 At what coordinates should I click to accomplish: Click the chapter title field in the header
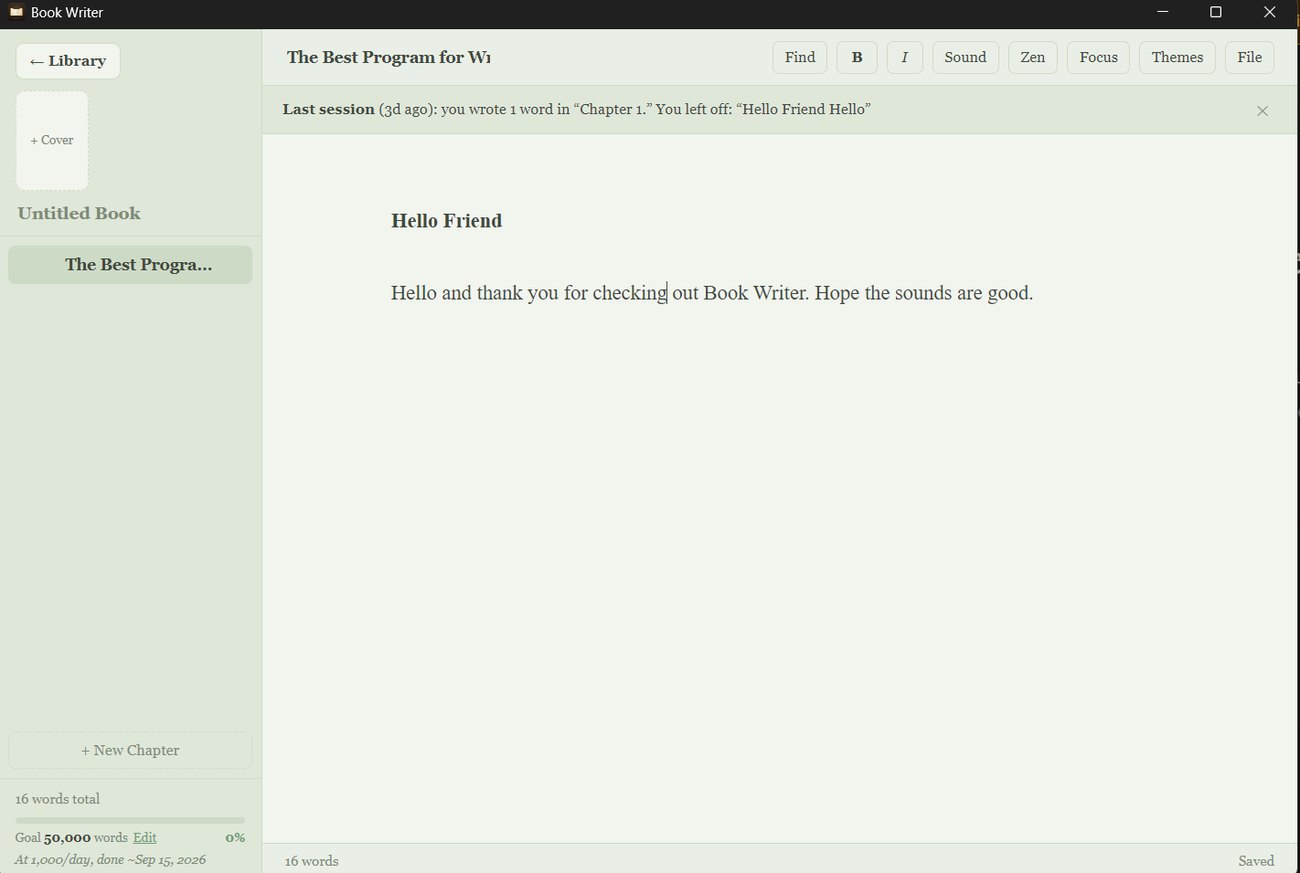click(x=388, y=57)
